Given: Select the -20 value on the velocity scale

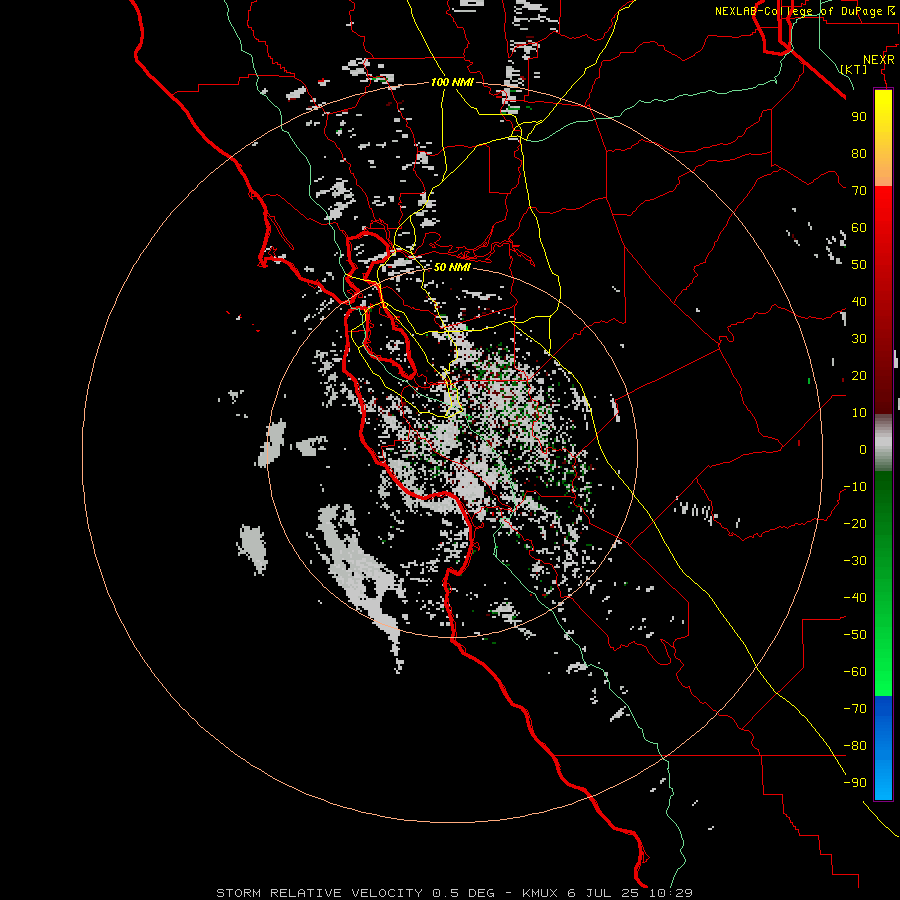Looking at the screenshot, I should click(x=855, y=523).
